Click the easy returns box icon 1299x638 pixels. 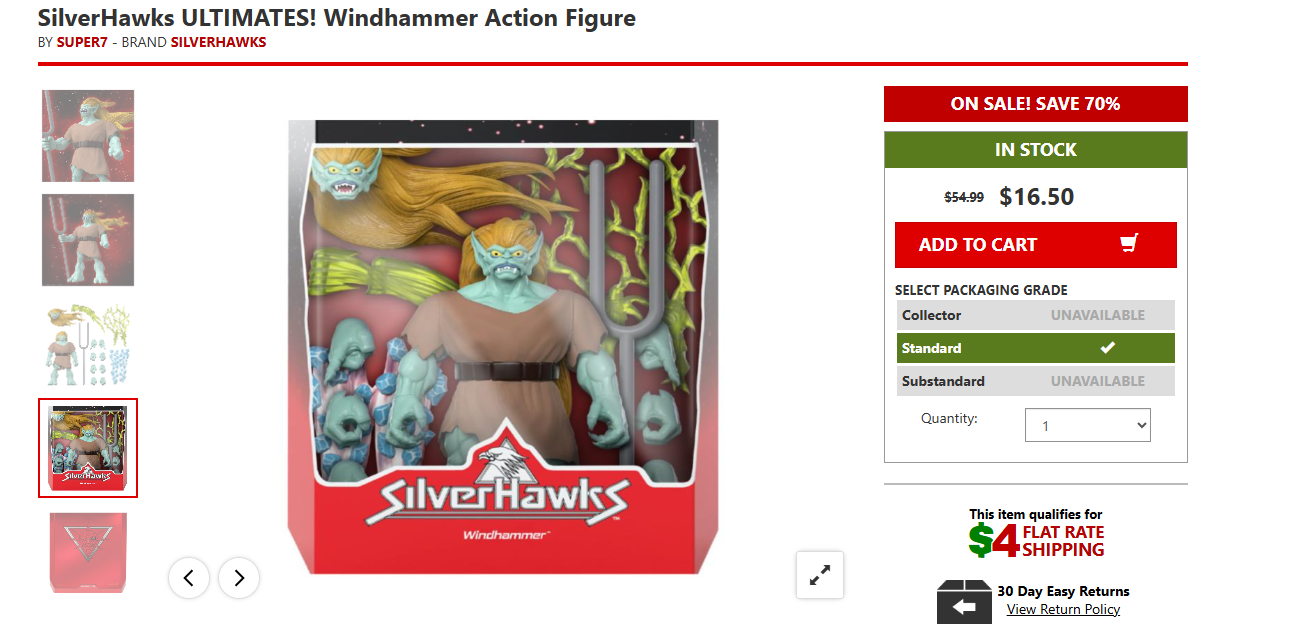click(964, 603)
